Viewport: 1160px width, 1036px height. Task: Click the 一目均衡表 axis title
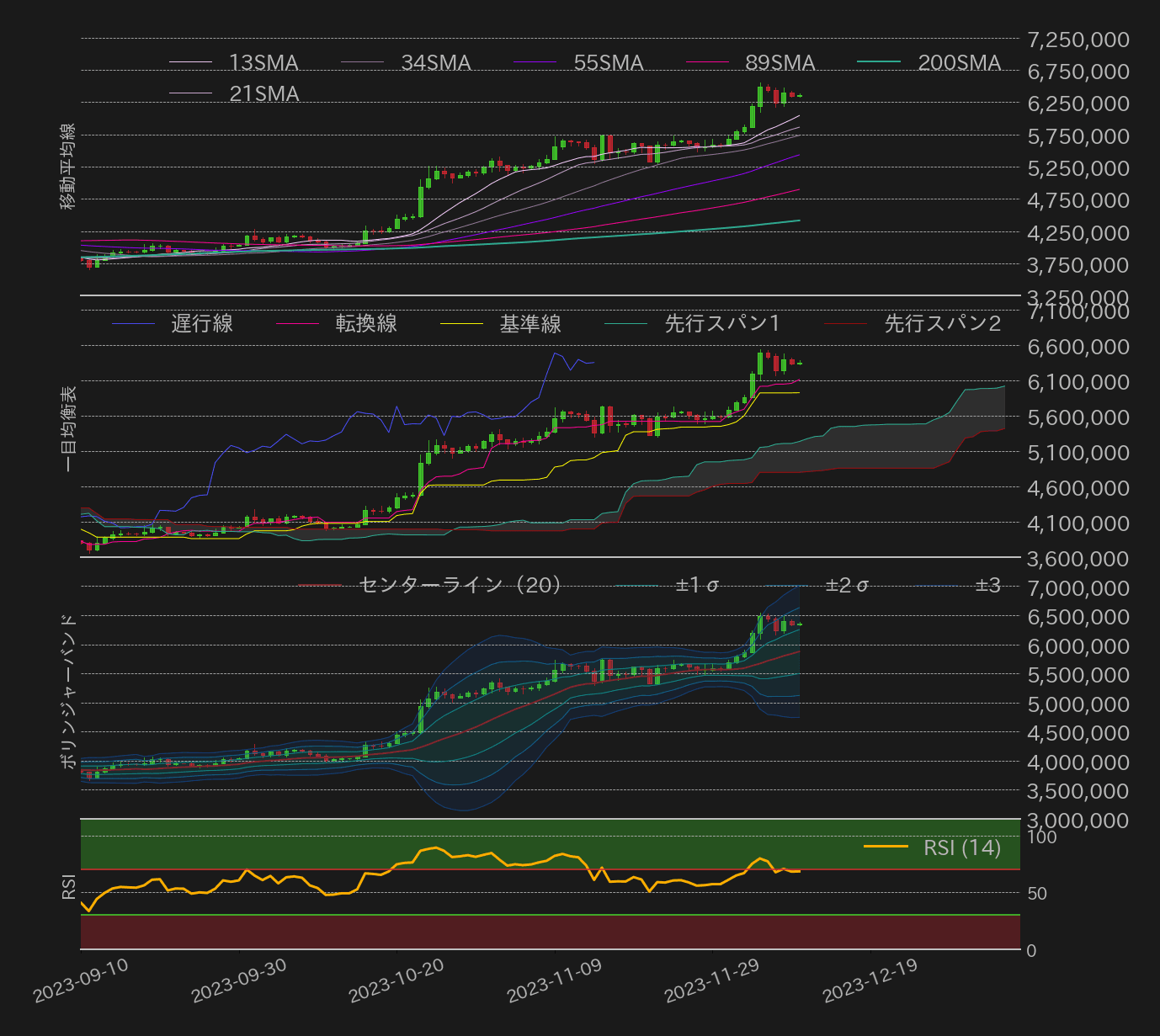coord(68,428)
